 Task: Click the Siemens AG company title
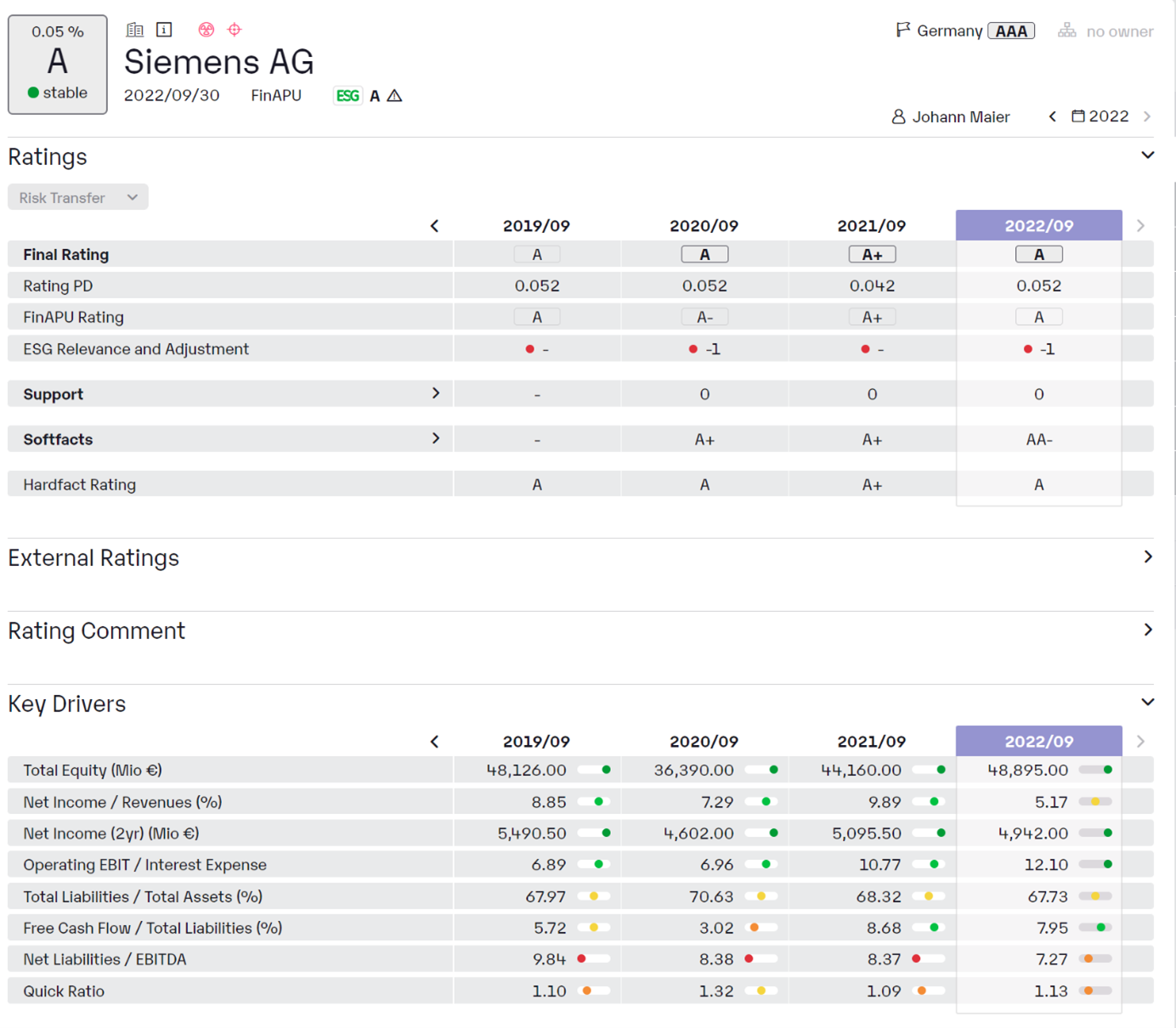tap(218, 62)
